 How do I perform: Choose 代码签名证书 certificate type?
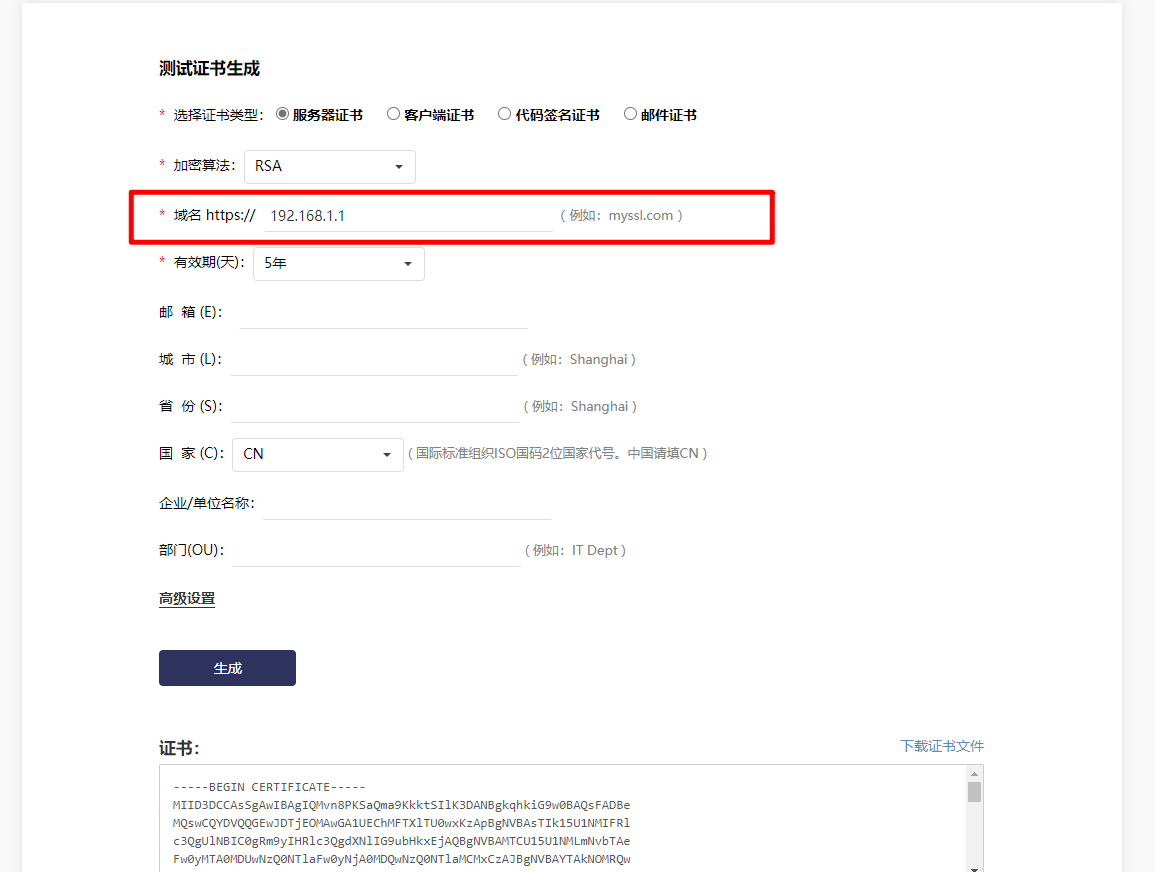[x=505, y=114]
